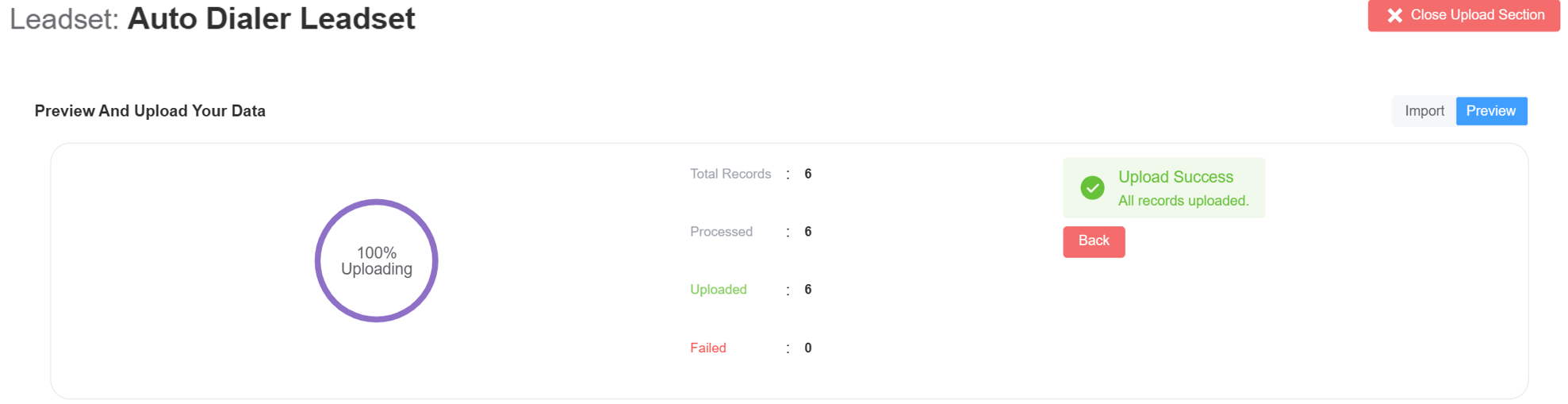Screen dimensions: 1568x404
Task: Click the Close Upload Section button label
Action: (x=1477, y=15)
